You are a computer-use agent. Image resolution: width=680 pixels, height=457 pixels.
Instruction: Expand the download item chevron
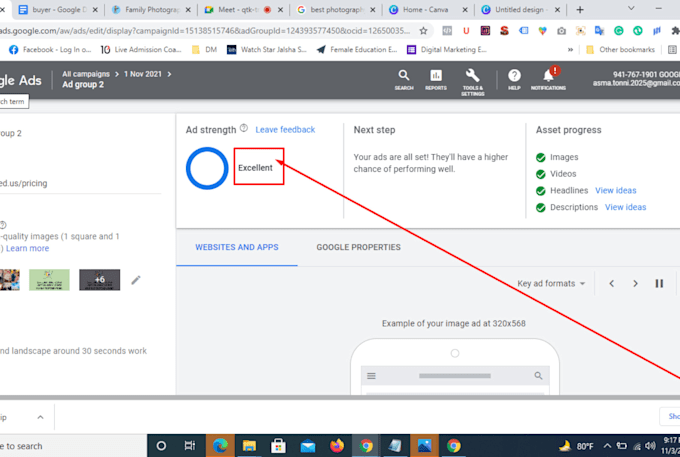(40, 417)
